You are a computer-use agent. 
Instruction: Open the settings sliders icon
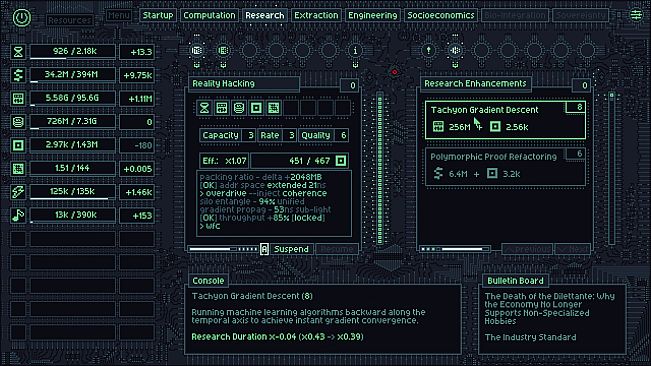tap(636, 15)
